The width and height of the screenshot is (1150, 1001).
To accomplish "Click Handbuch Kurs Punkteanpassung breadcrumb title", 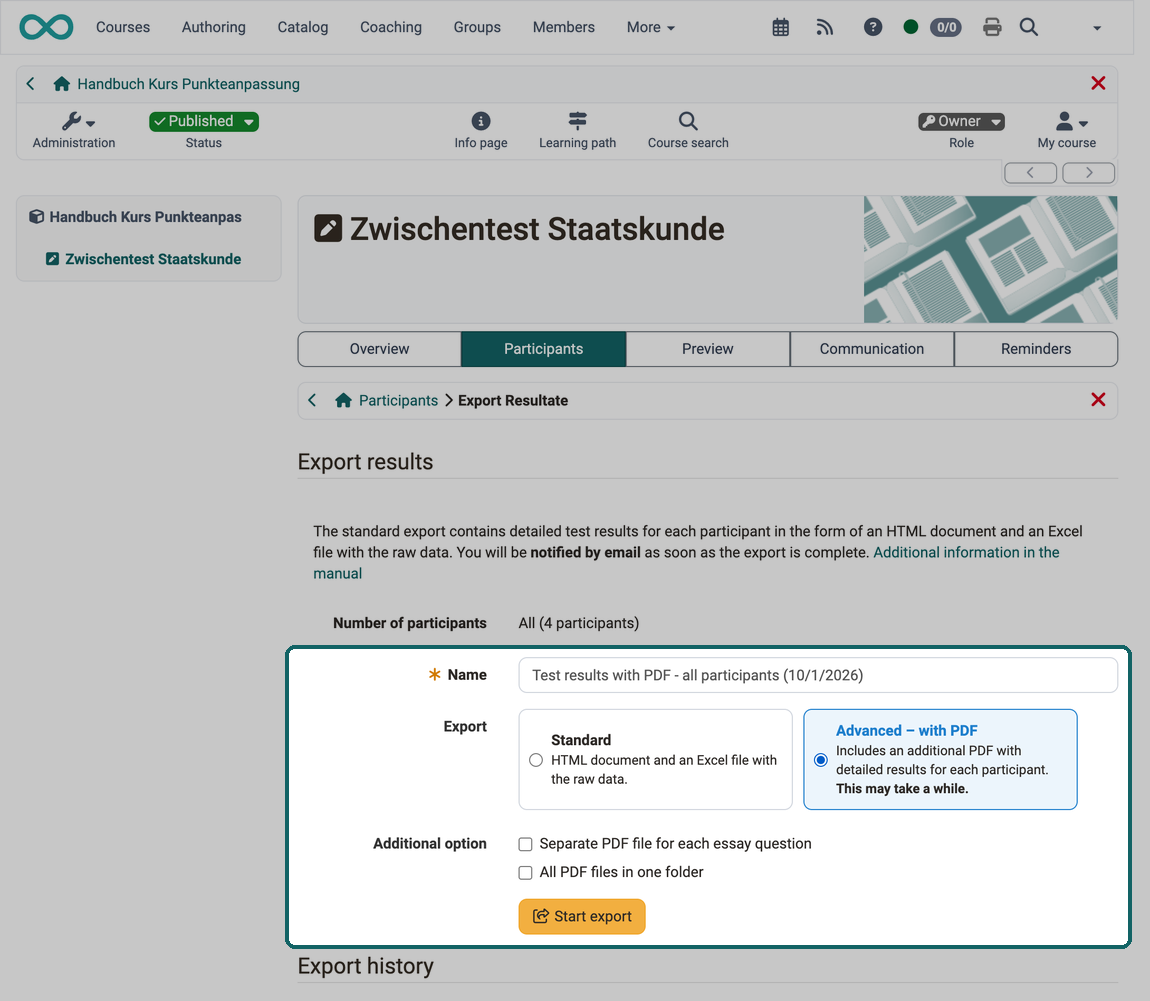I will (188, 84).
